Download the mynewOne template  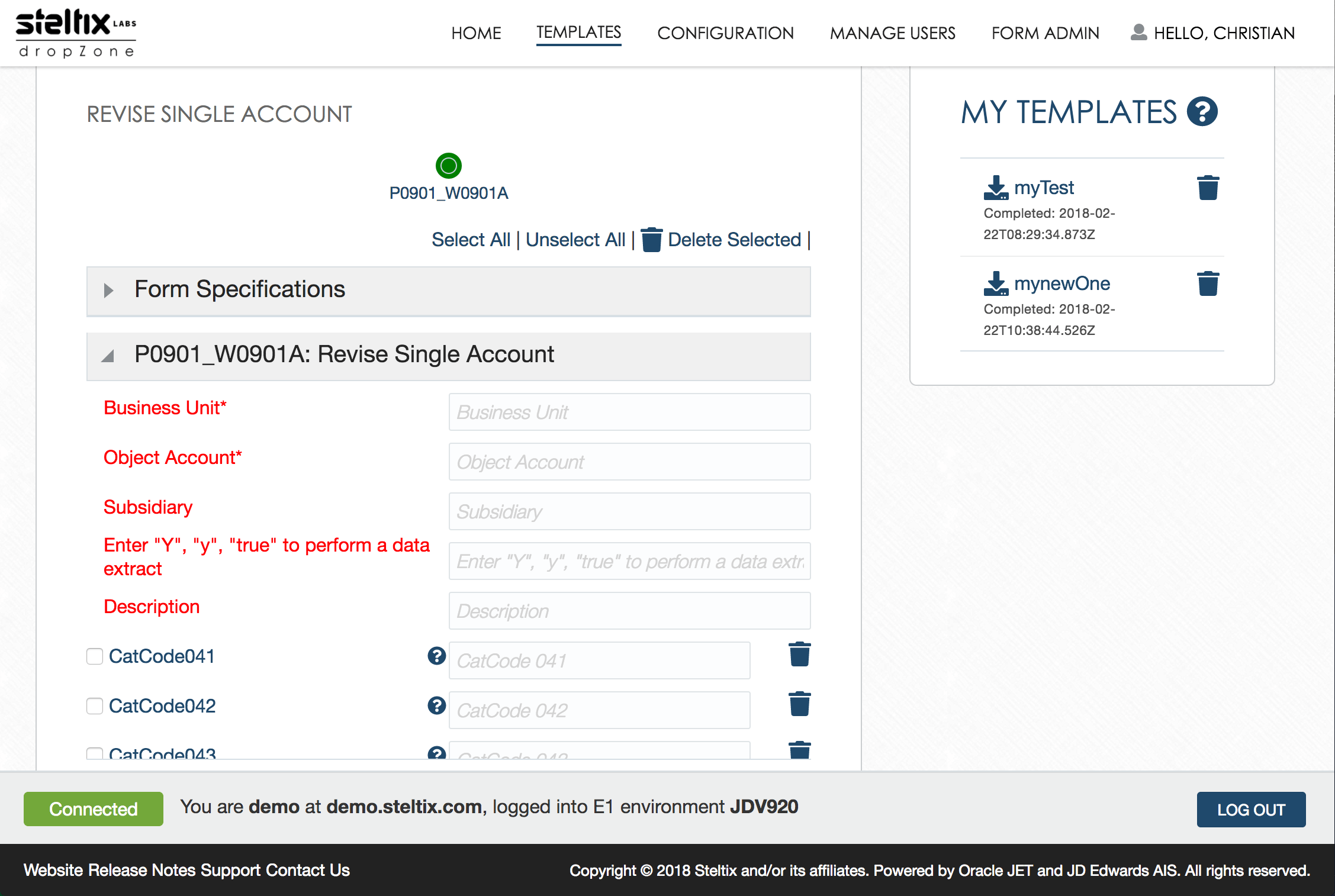click(x=996, y=283)
